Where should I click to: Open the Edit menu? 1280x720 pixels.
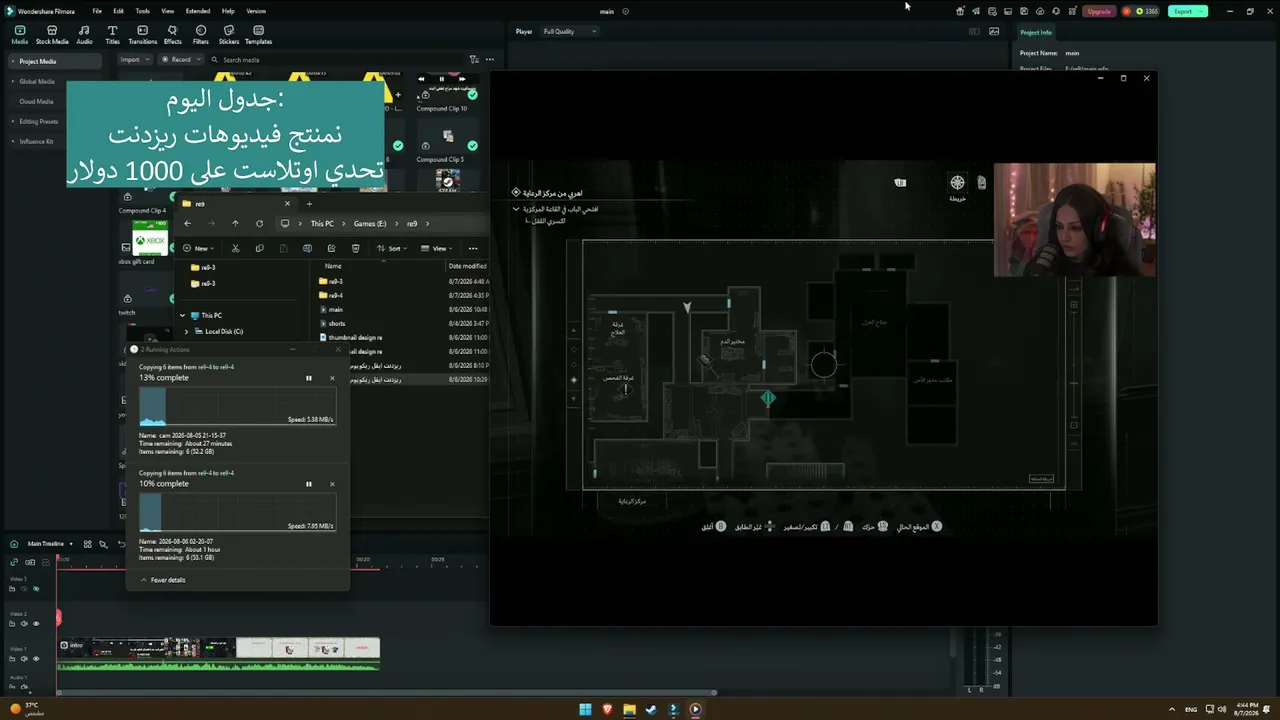118,11
